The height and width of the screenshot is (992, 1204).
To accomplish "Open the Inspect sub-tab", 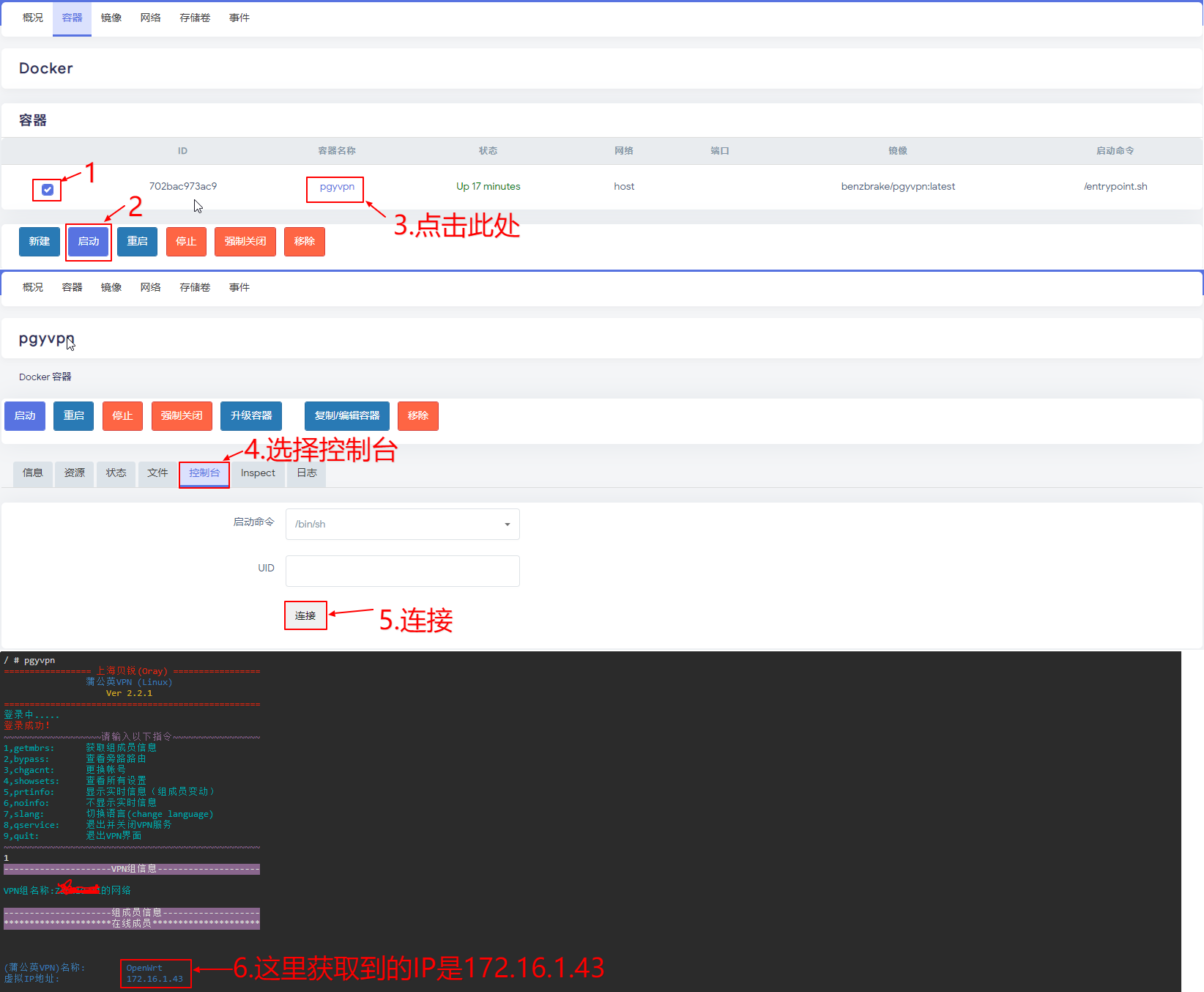I will coord(258,474).
